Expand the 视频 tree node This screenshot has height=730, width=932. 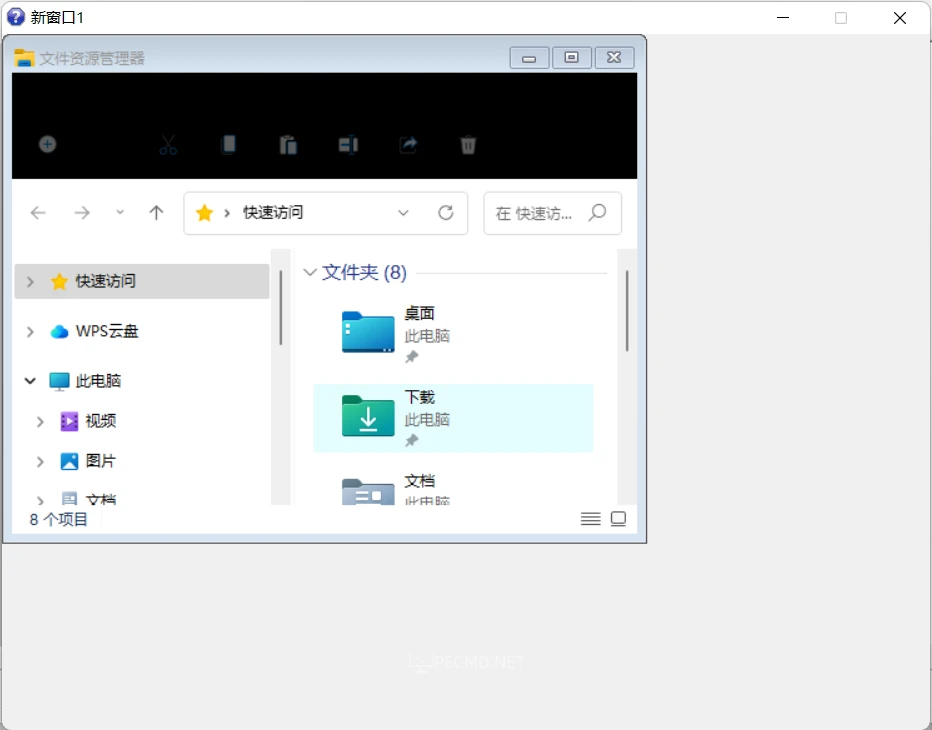point(40,421)
